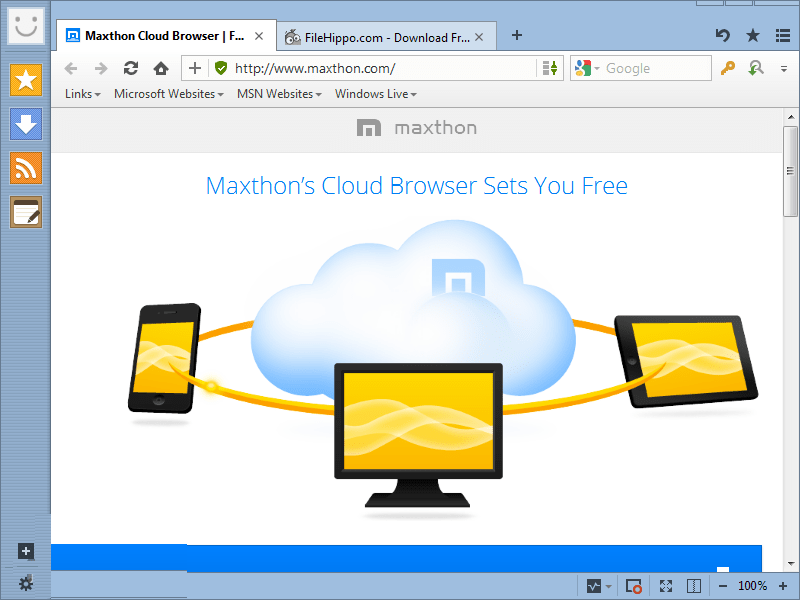800x600 pixels.
Task: Go forward to the next page
Action: click(x=101, y=68)
